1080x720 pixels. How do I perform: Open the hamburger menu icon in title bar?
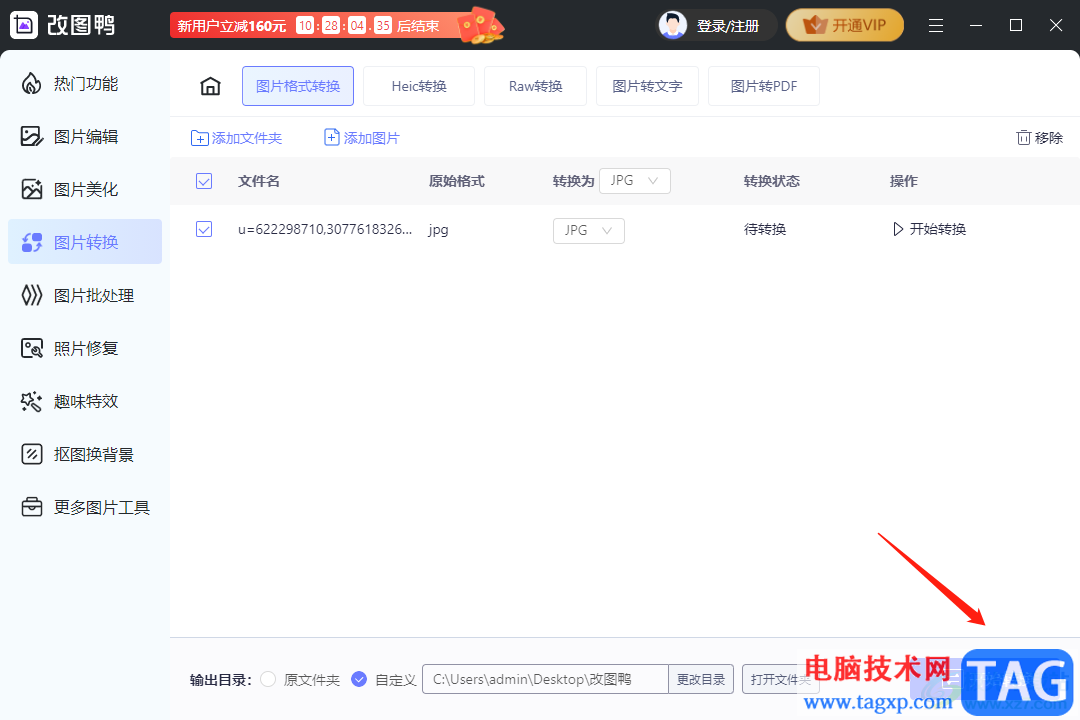coord(935,25)
